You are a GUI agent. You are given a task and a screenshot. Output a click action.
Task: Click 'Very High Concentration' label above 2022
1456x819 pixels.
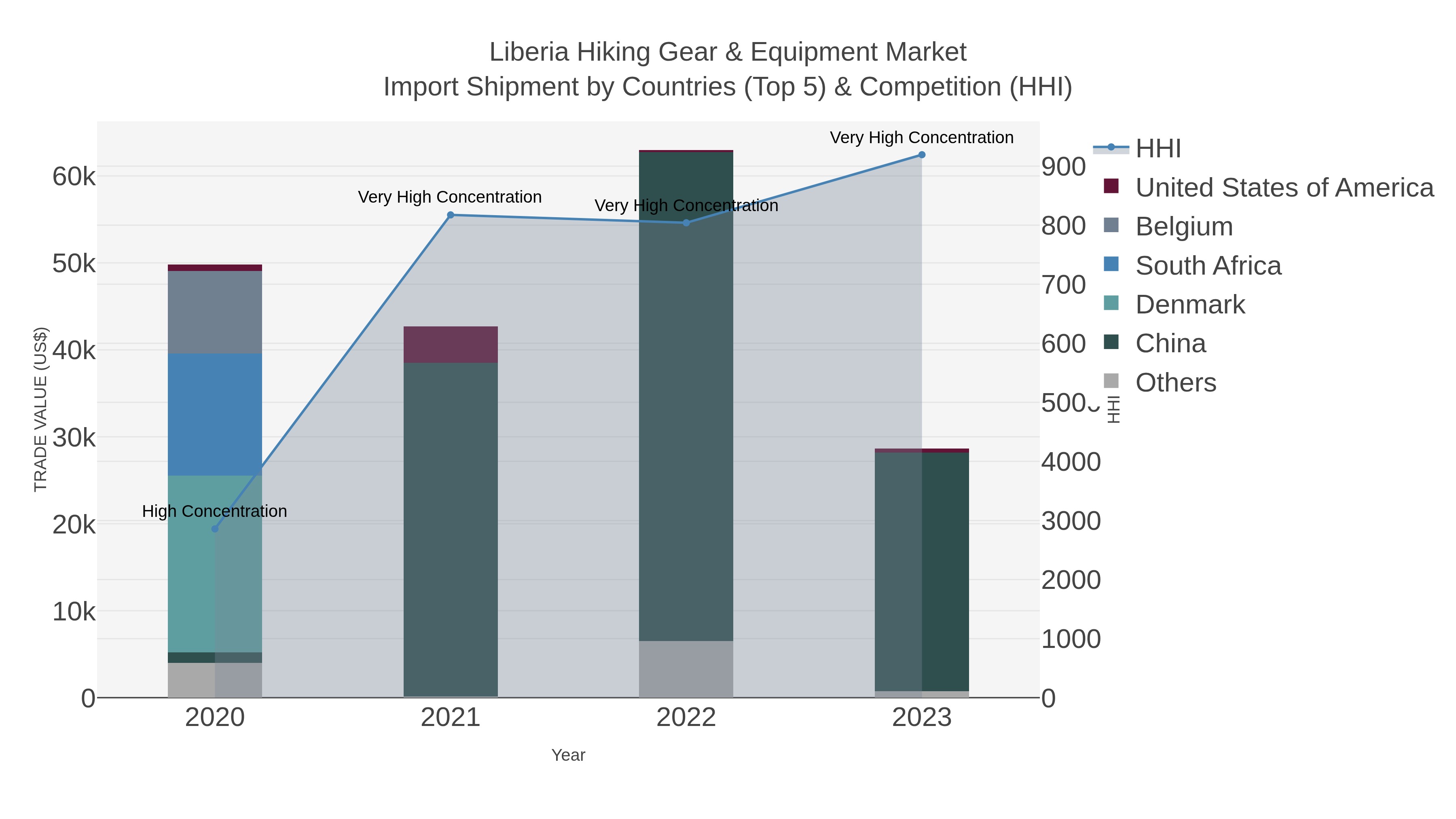[686, 206]
